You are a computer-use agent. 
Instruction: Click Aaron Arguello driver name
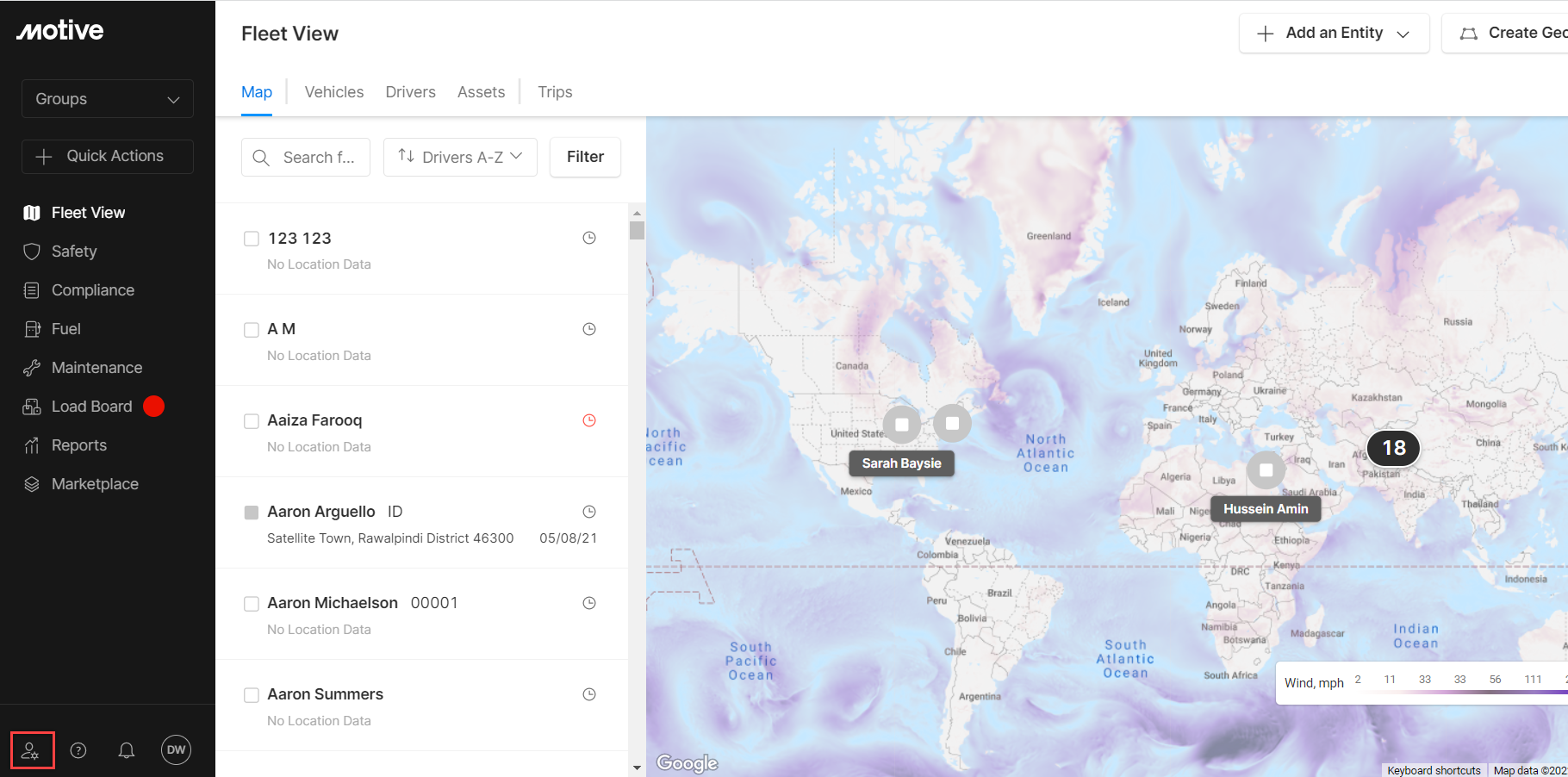click(x=321, y=512)
